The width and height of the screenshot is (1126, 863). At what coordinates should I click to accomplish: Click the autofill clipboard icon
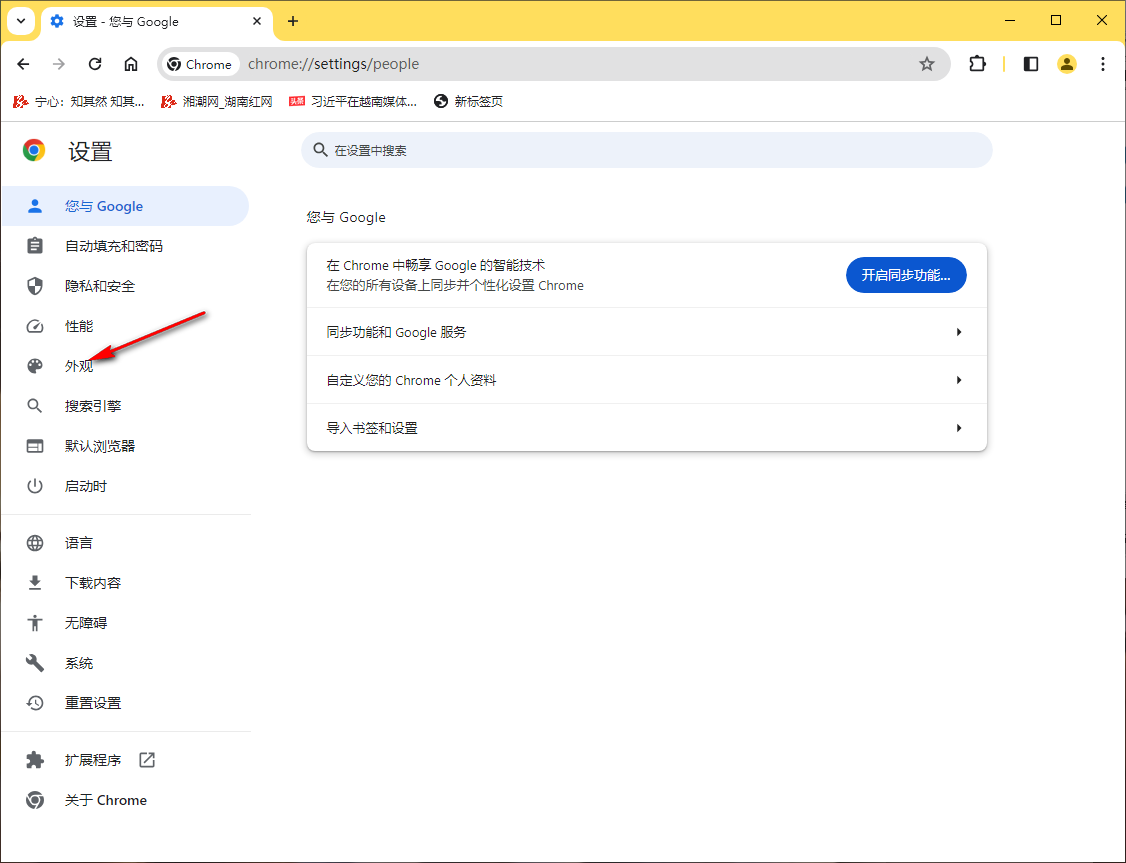coord(34,246)
